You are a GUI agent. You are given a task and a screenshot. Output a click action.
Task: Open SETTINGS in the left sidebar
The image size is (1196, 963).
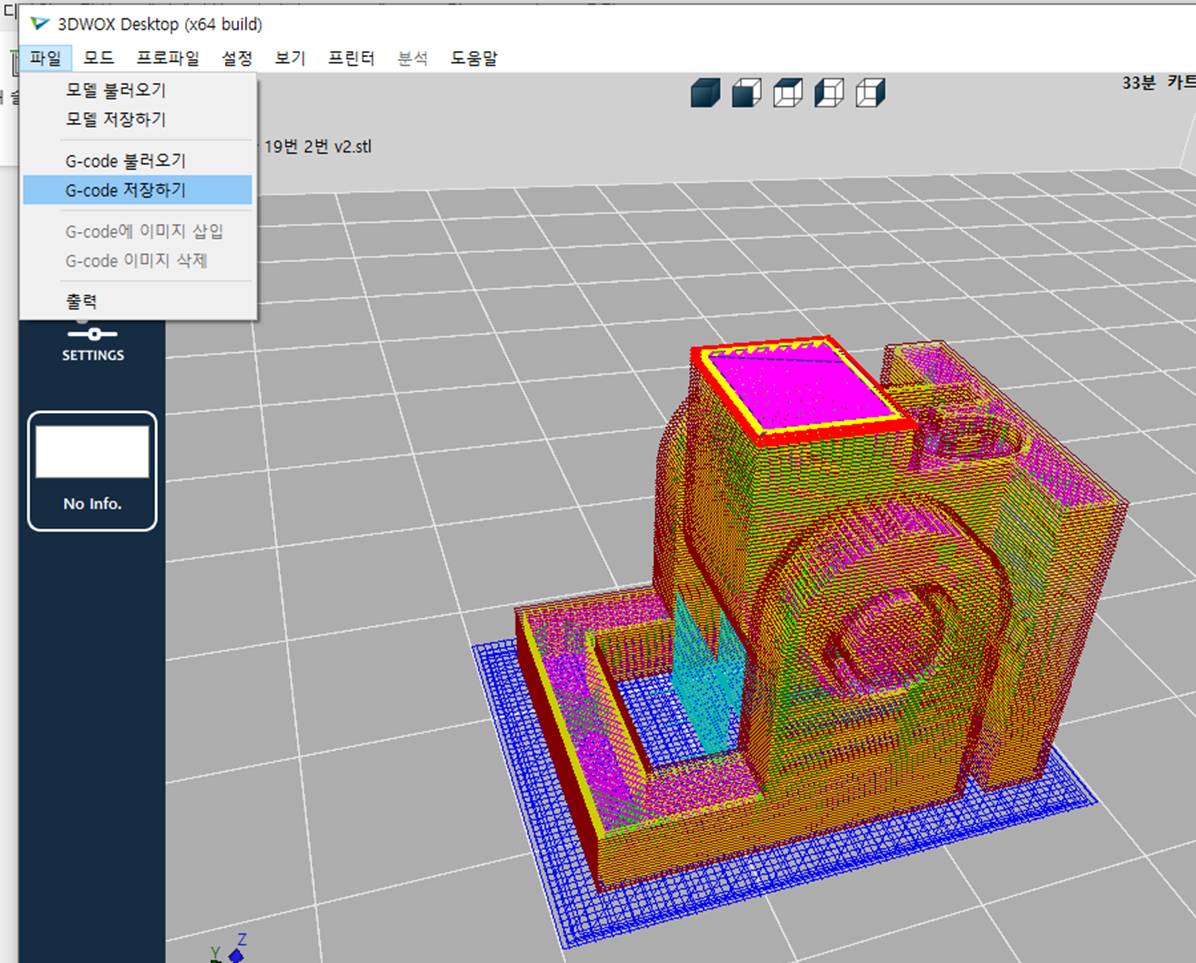point(93,345)
